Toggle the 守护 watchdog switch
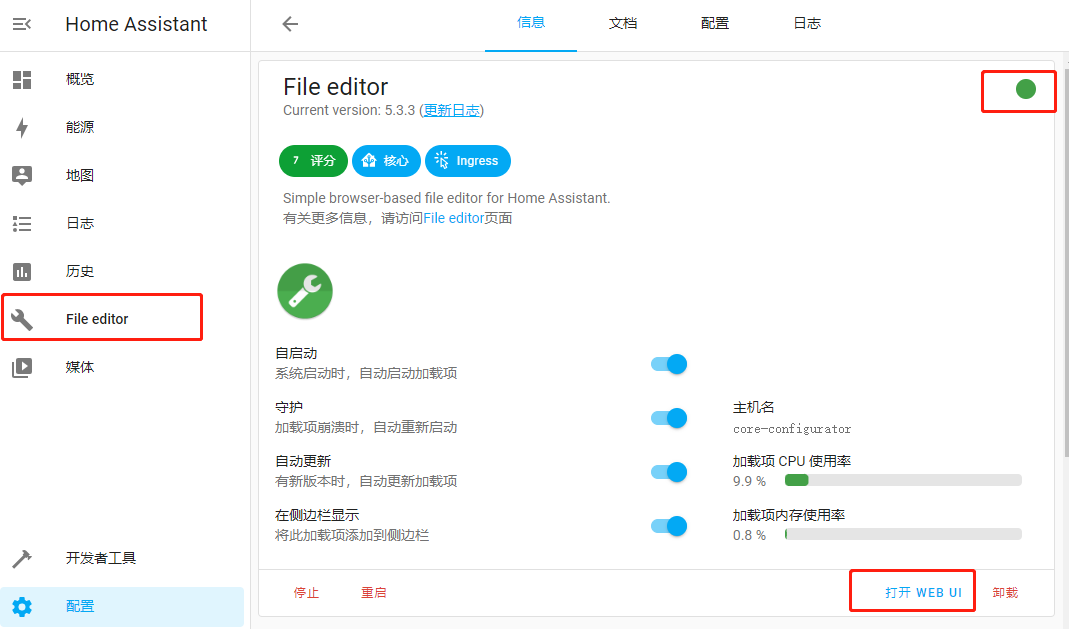Image resolution: width=1069 pixels, height=629 pixels. click(x=669, y=418)
